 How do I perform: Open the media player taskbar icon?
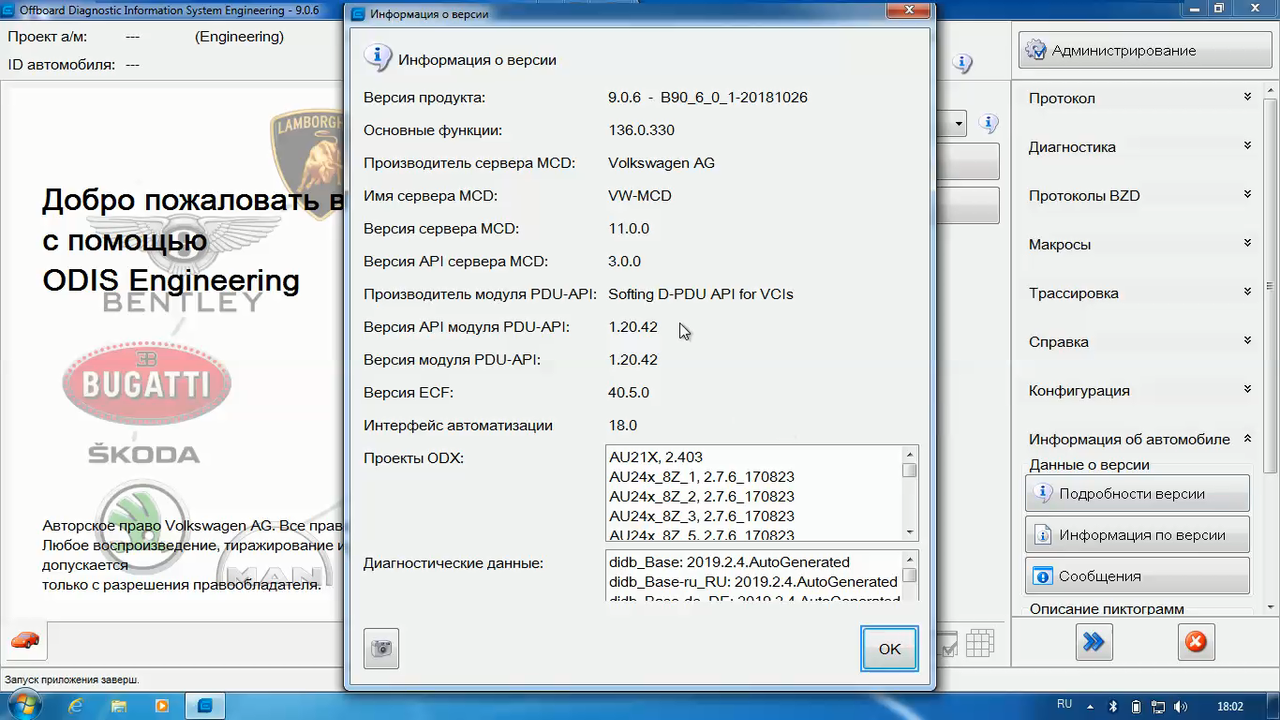162,706
